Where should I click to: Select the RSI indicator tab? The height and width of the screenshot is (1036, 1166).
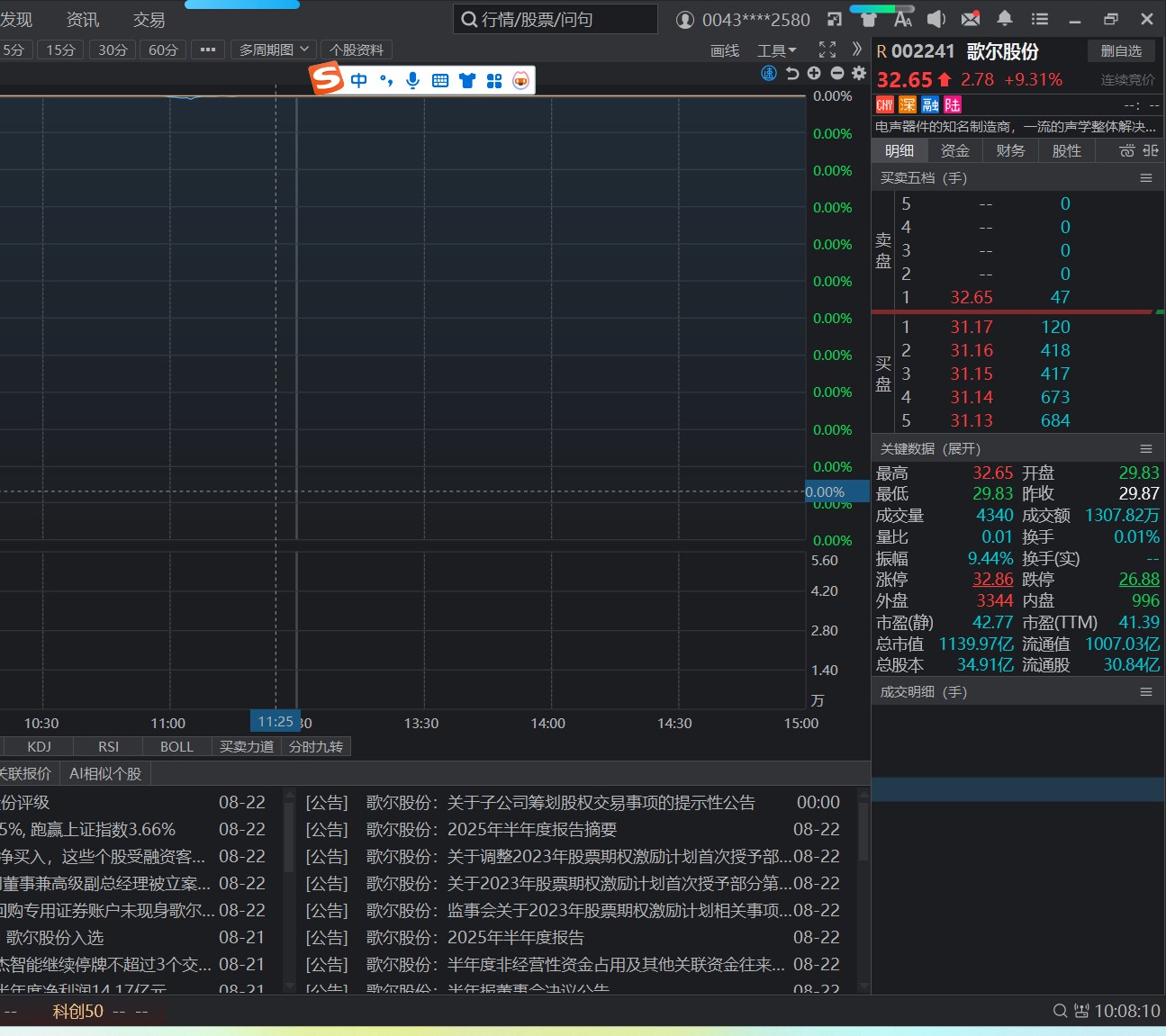(108, 746)
